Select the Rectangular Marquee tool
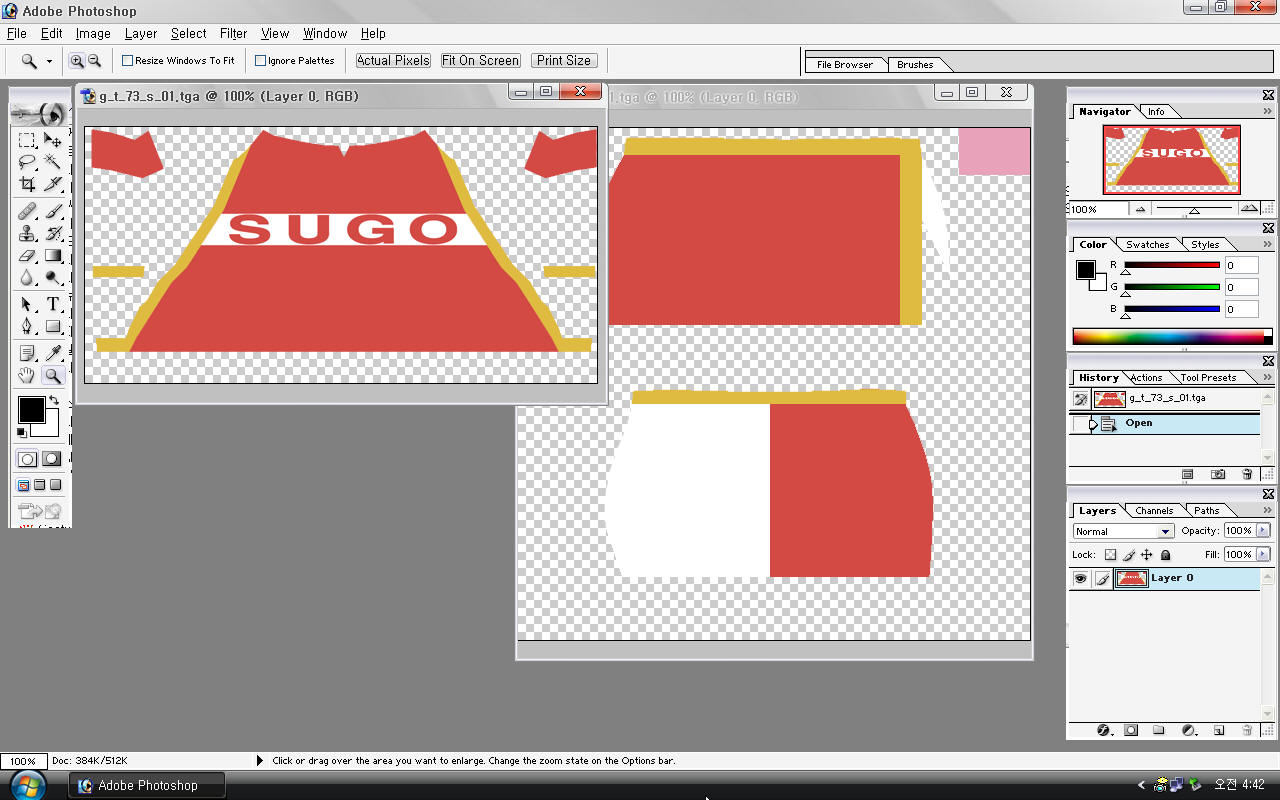This screenshot has height=800, width=1280. click(28, 140)
